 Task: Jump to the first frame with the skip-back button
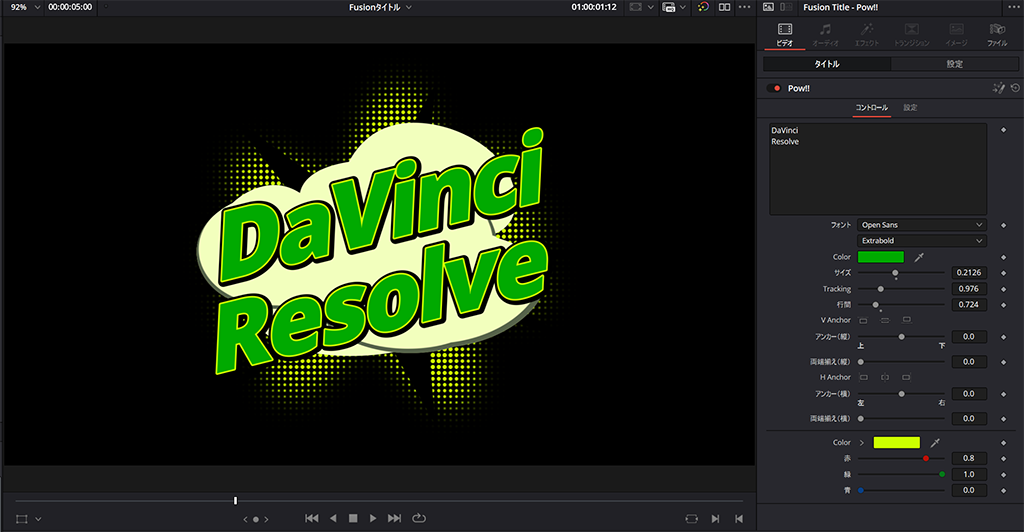pos(312,518)
